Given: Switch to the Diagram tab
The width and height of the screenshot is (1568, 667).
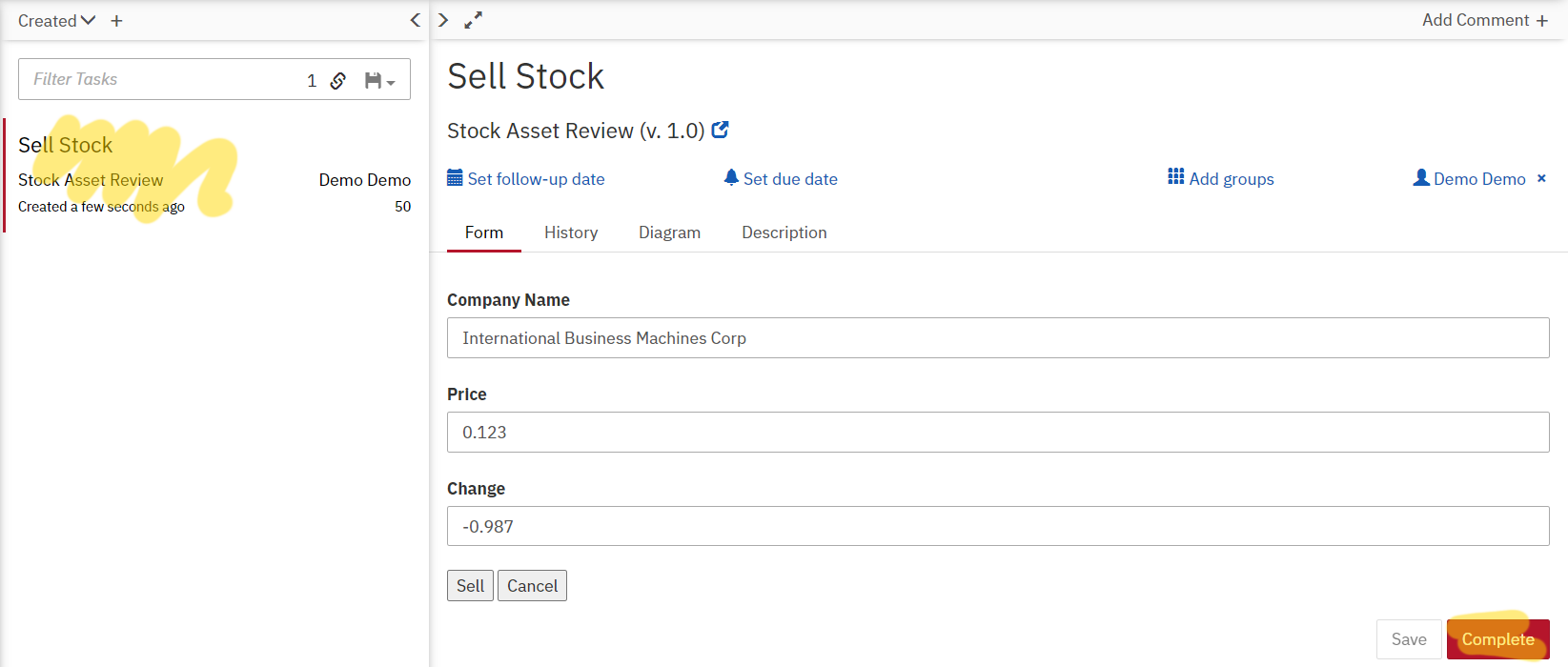Looking at the screenshot, I should 669,232.
